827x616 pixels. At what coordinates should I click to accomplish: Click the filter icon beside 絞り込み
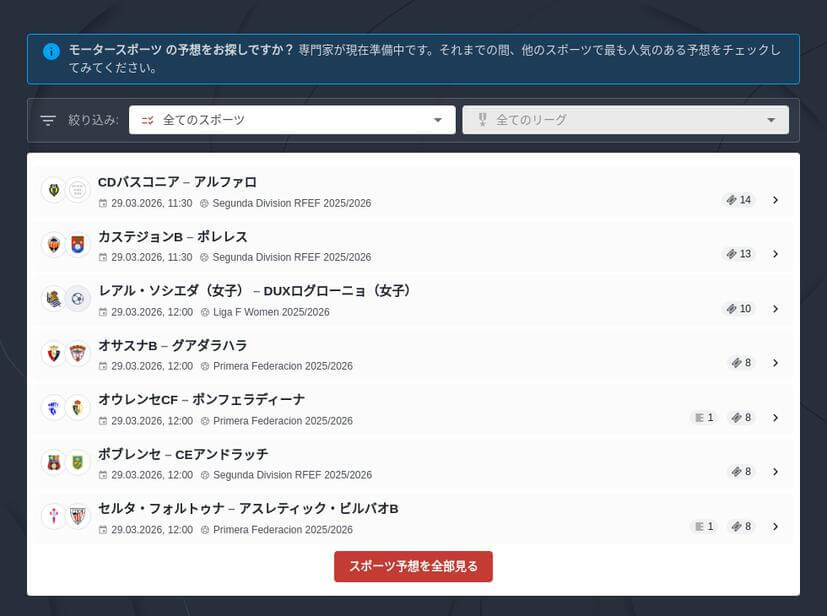[x=48, y=120]
